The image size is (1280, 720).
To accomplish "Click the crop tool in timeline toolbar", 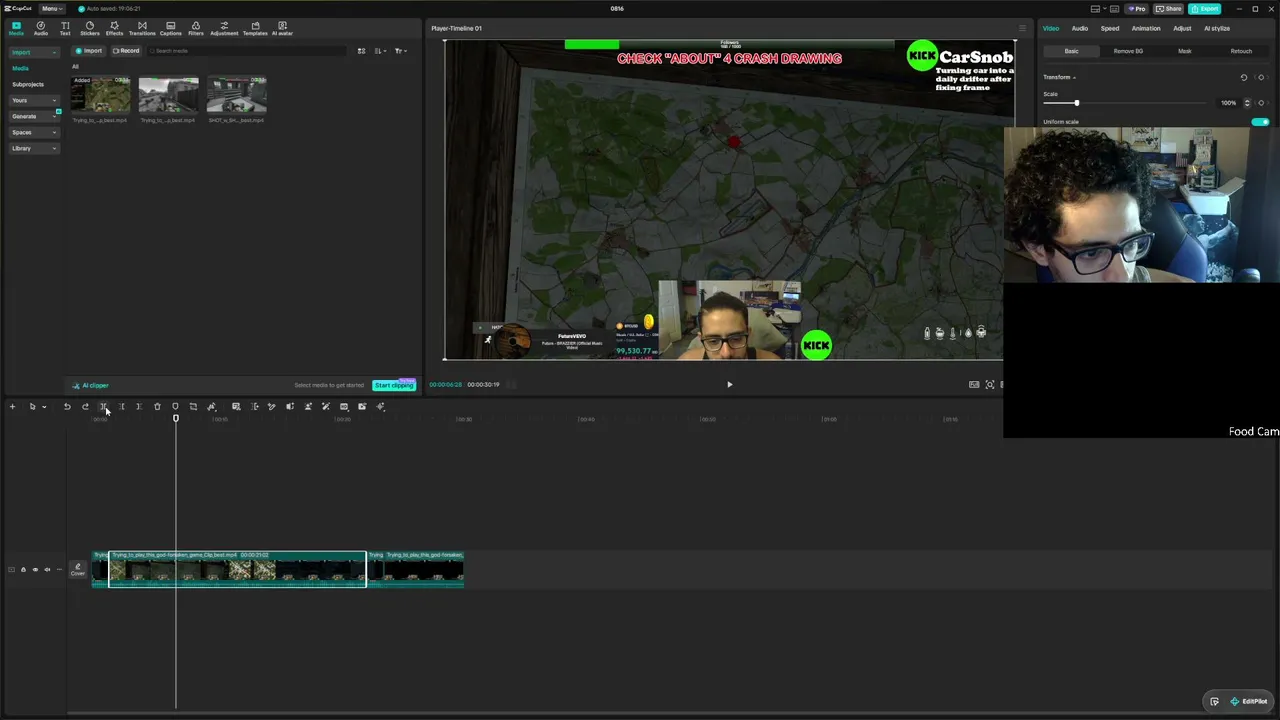I will 193,407.
